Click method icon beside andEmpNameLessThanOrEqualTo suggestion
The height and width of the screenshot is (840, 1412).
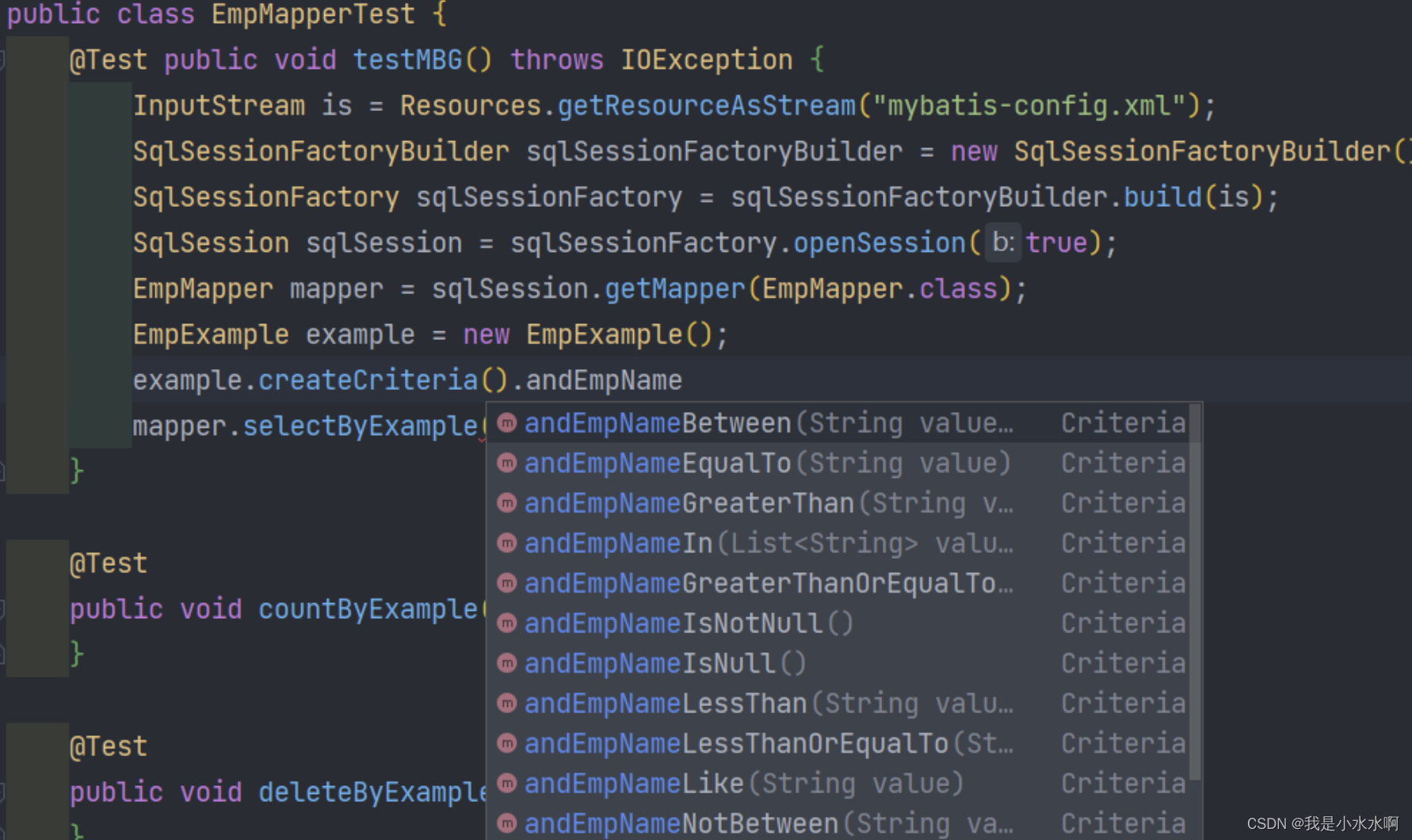pos(507,743)
